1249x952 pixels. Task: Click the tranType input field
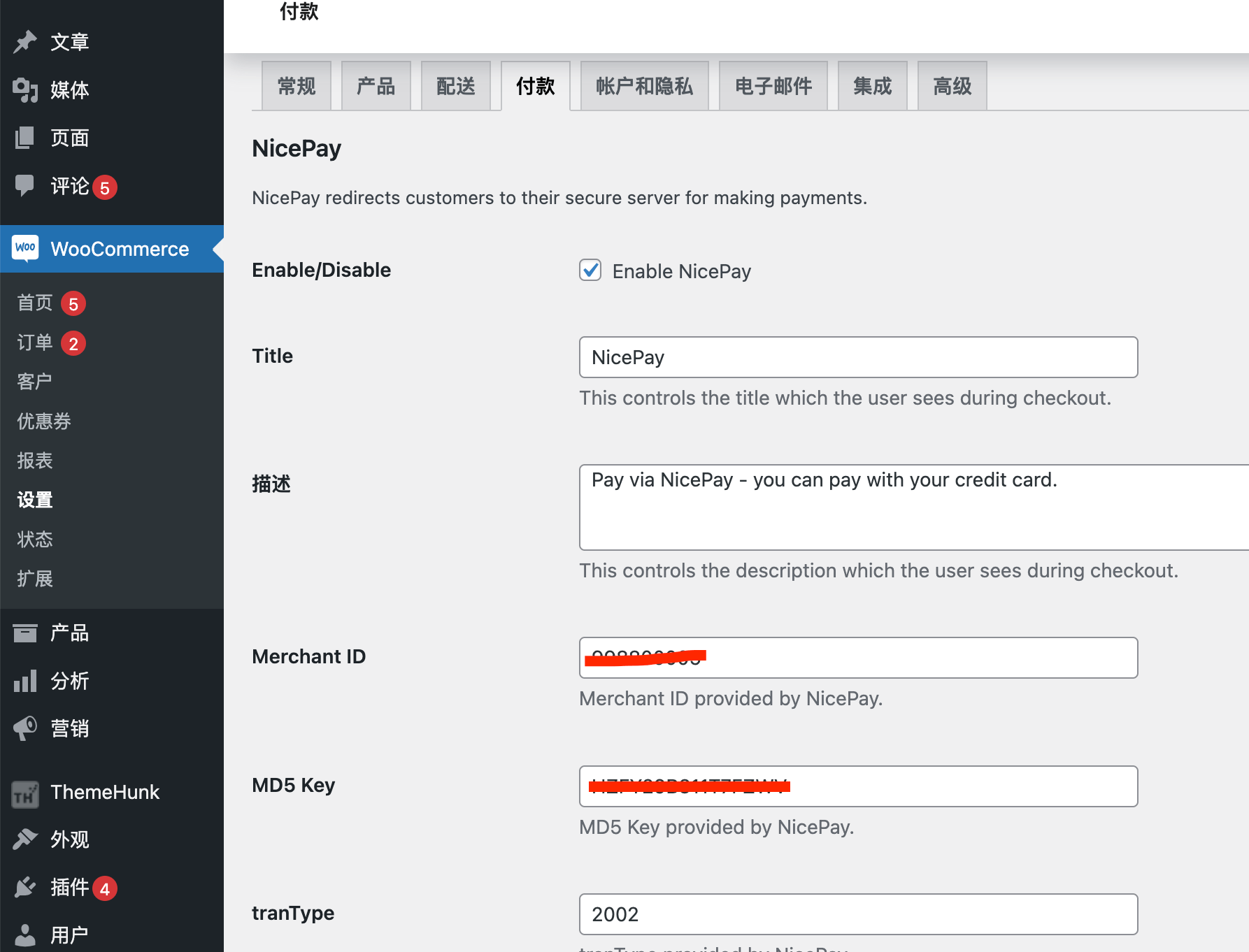[x=859, y=914]
